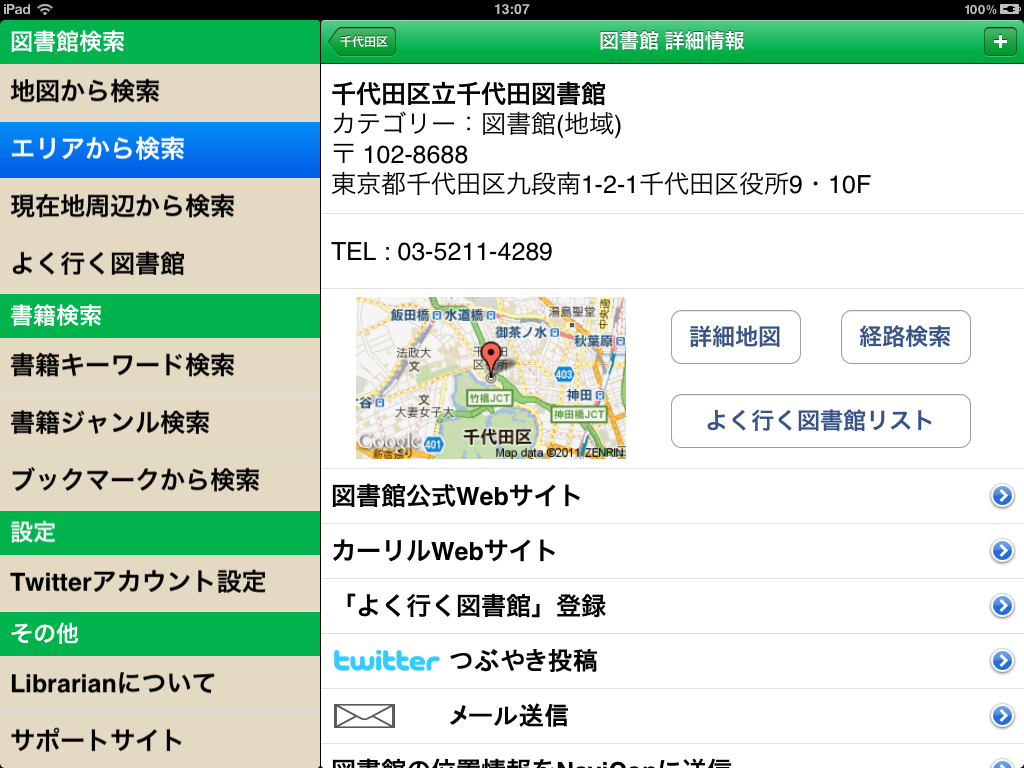Screen dimensions: 1024x768
Task: Open ブックマークから検索
Action: [x=160, y=481]
